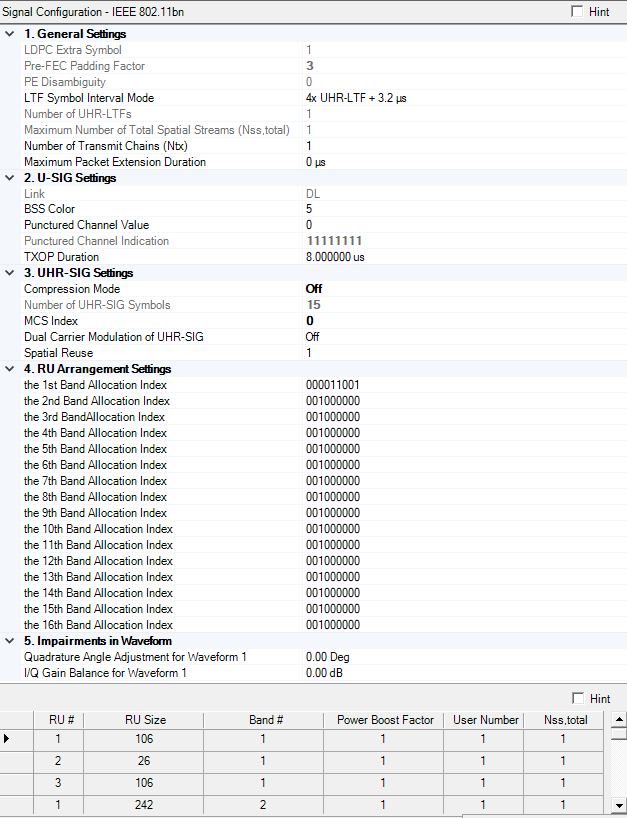627x818 pixels.
Task: Collapse the U-SIG Settings section
Action: click(9, 178)
